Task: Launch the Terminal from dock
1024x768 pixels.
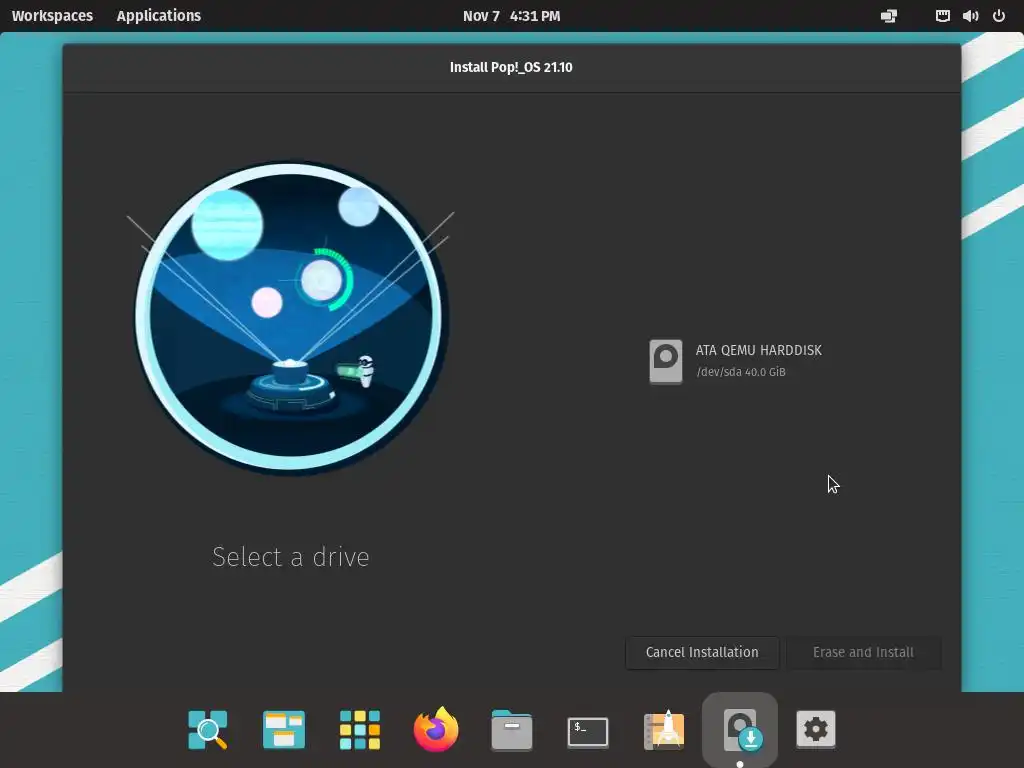Action: point(588,731)
